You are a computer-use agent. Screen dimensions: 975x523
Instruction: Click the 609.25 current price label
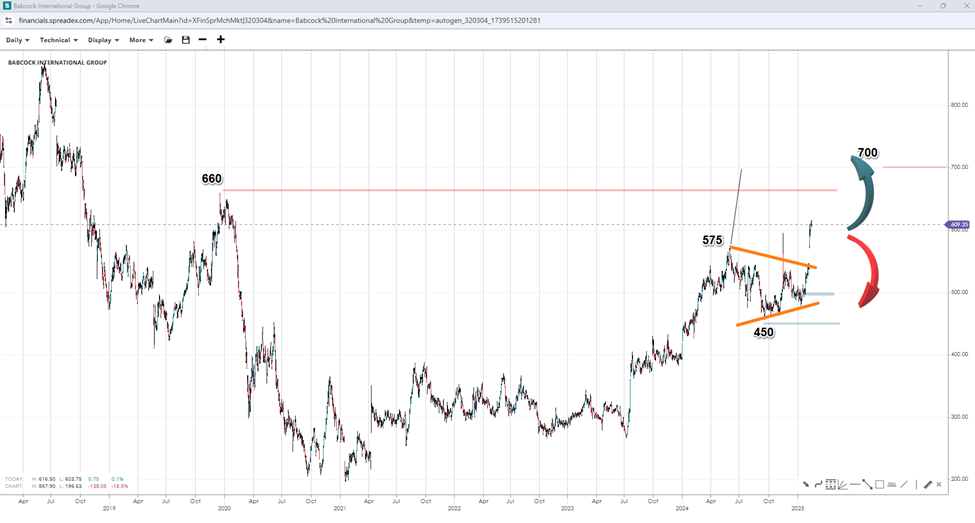coord(957,225)
